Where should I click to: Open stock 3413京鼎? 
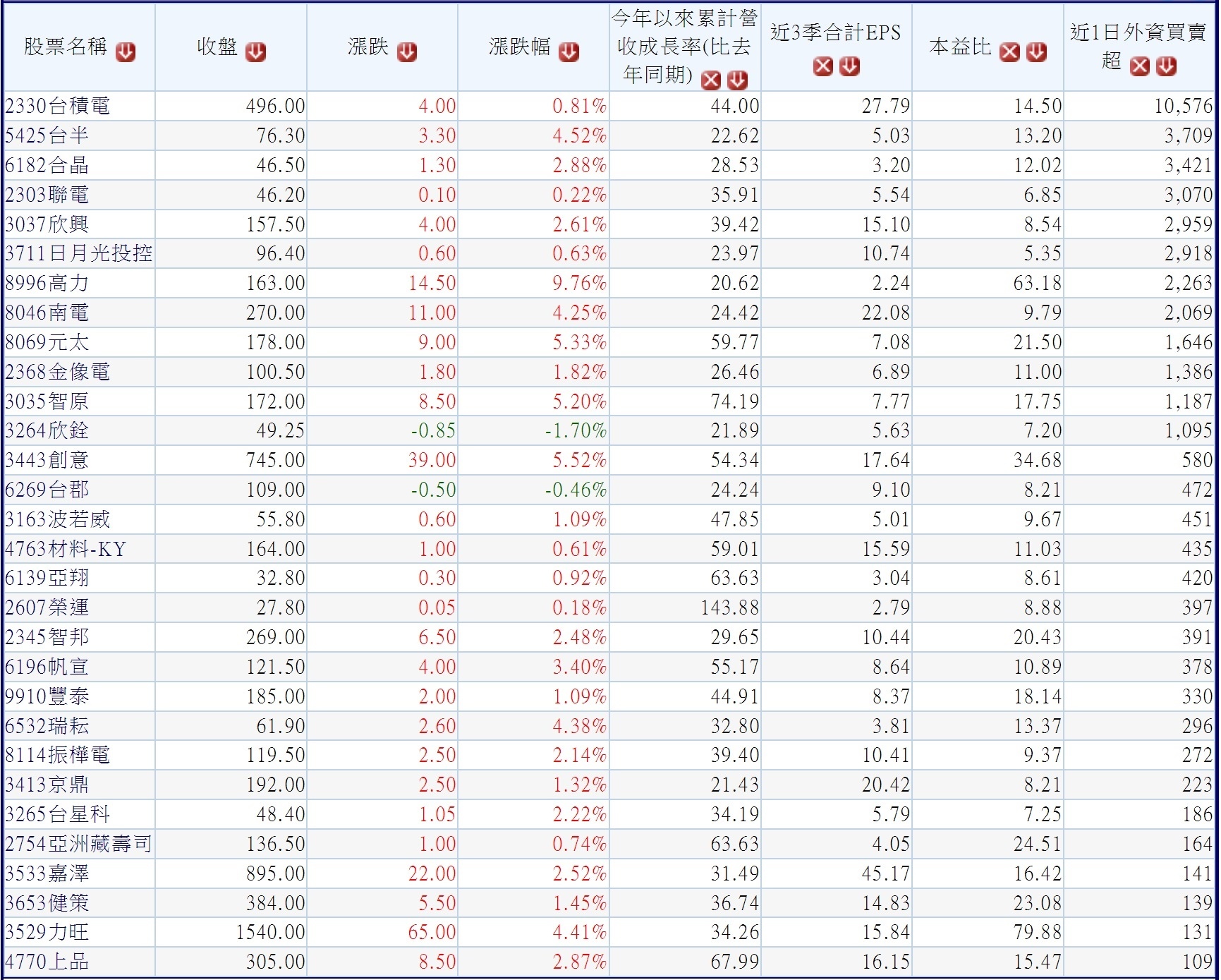[x=47, y=785]
